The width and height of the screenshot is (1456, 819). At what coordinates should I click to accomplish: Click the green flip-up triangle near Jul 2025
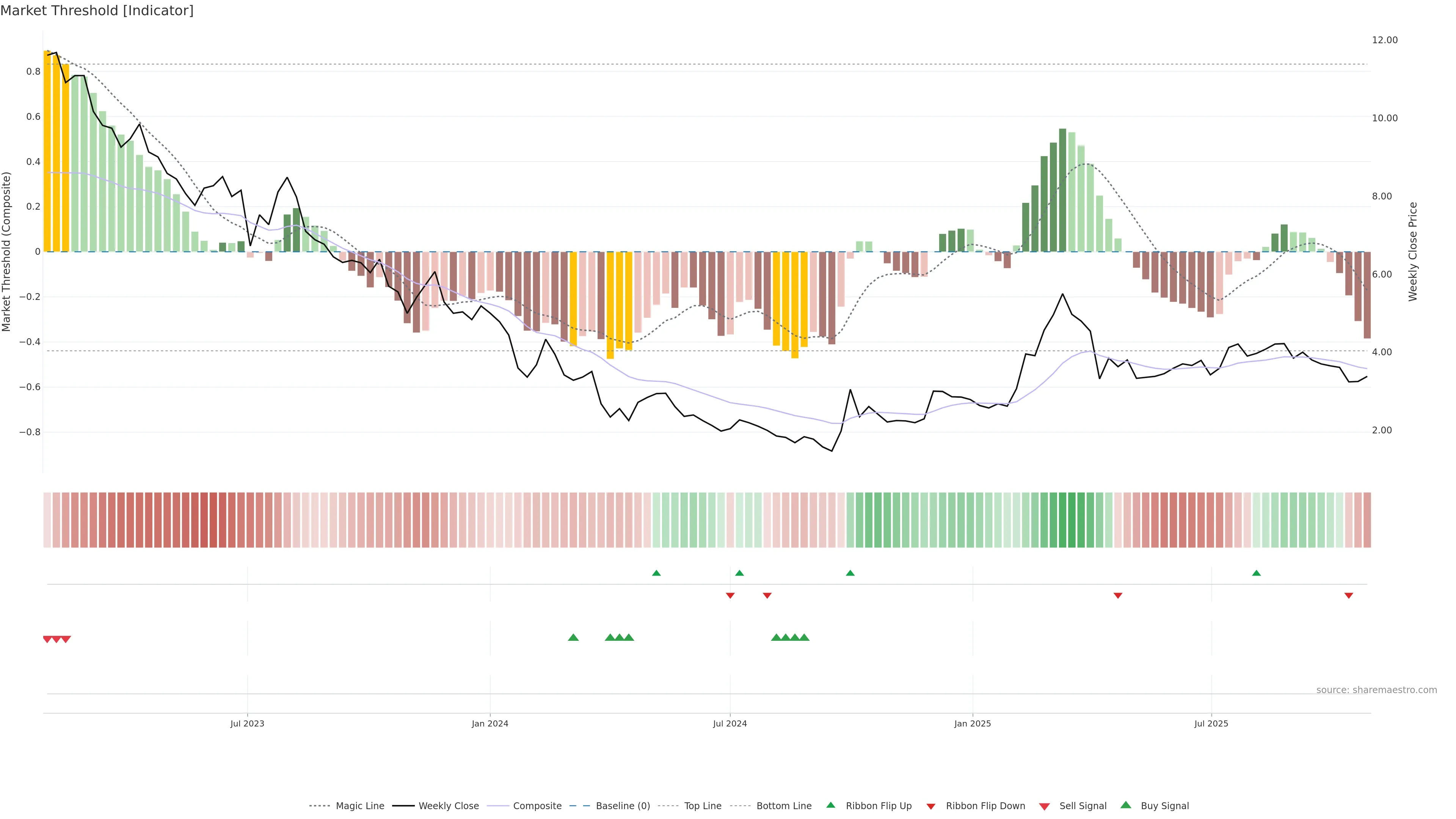pos(1257,573)
